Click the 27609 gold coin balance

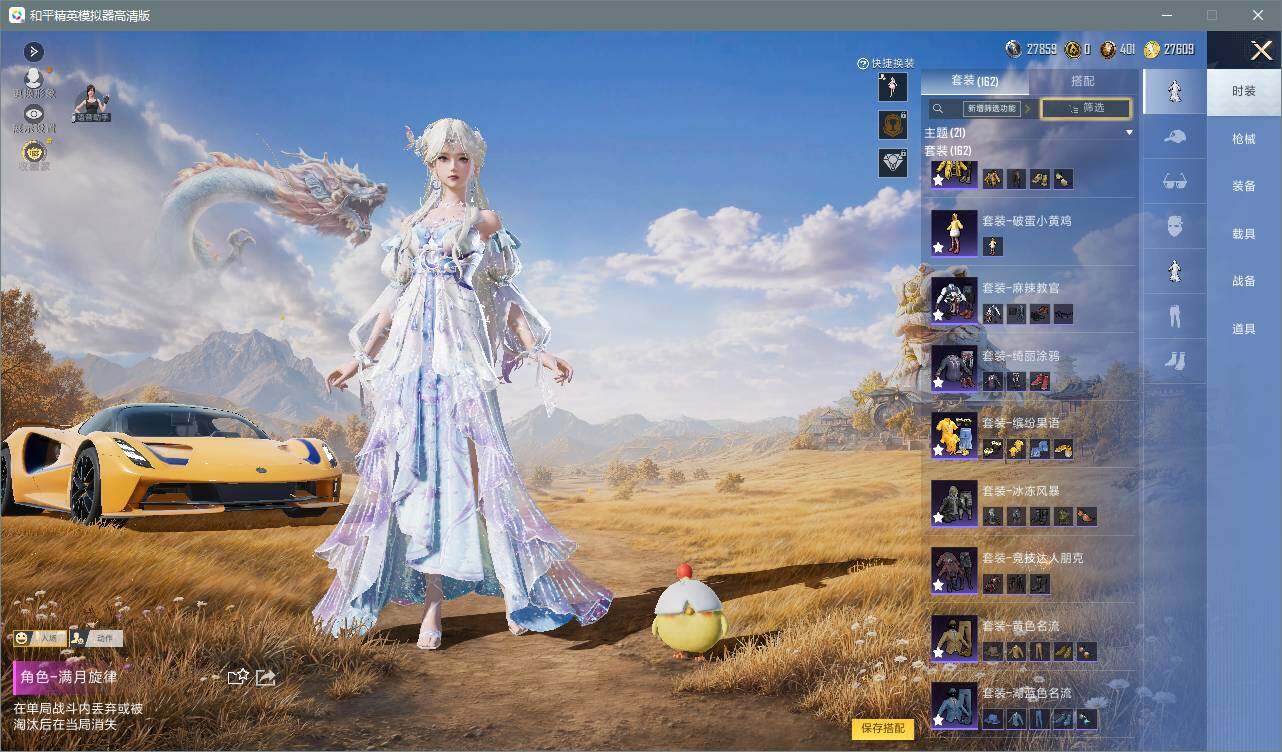(x=1169, y=49)
